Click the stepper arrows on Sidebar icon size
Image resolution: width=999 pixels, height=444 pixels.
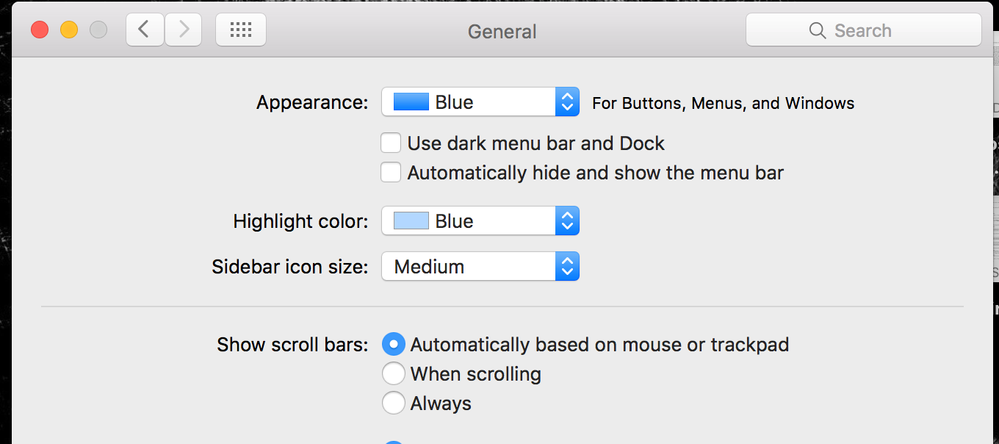(x=567, y=266)
